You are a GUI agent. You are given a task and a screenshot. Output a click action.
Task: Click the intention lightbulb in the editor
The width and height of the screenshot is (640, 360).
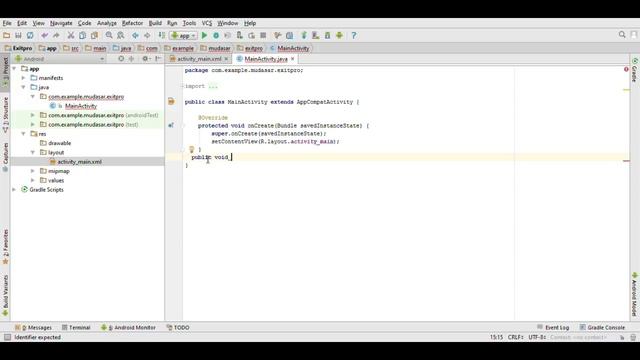coord(191,149)
